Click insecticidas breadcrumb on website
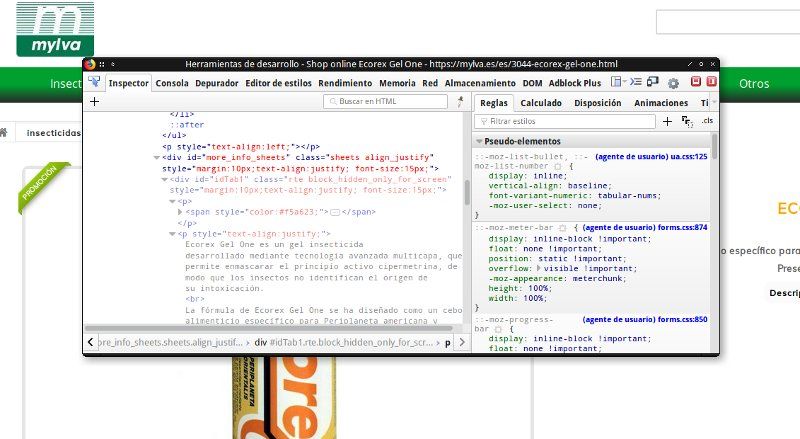The image size is (800, 439). (x=54, y=133)
